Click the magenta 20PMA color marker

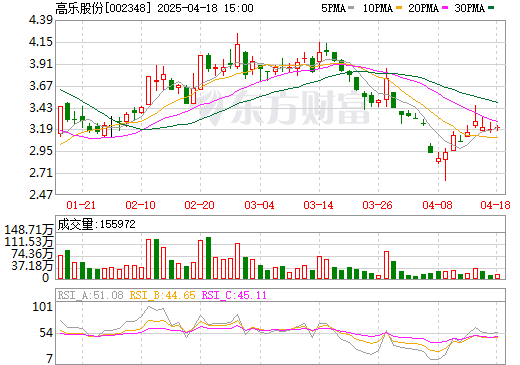(445, 8)
